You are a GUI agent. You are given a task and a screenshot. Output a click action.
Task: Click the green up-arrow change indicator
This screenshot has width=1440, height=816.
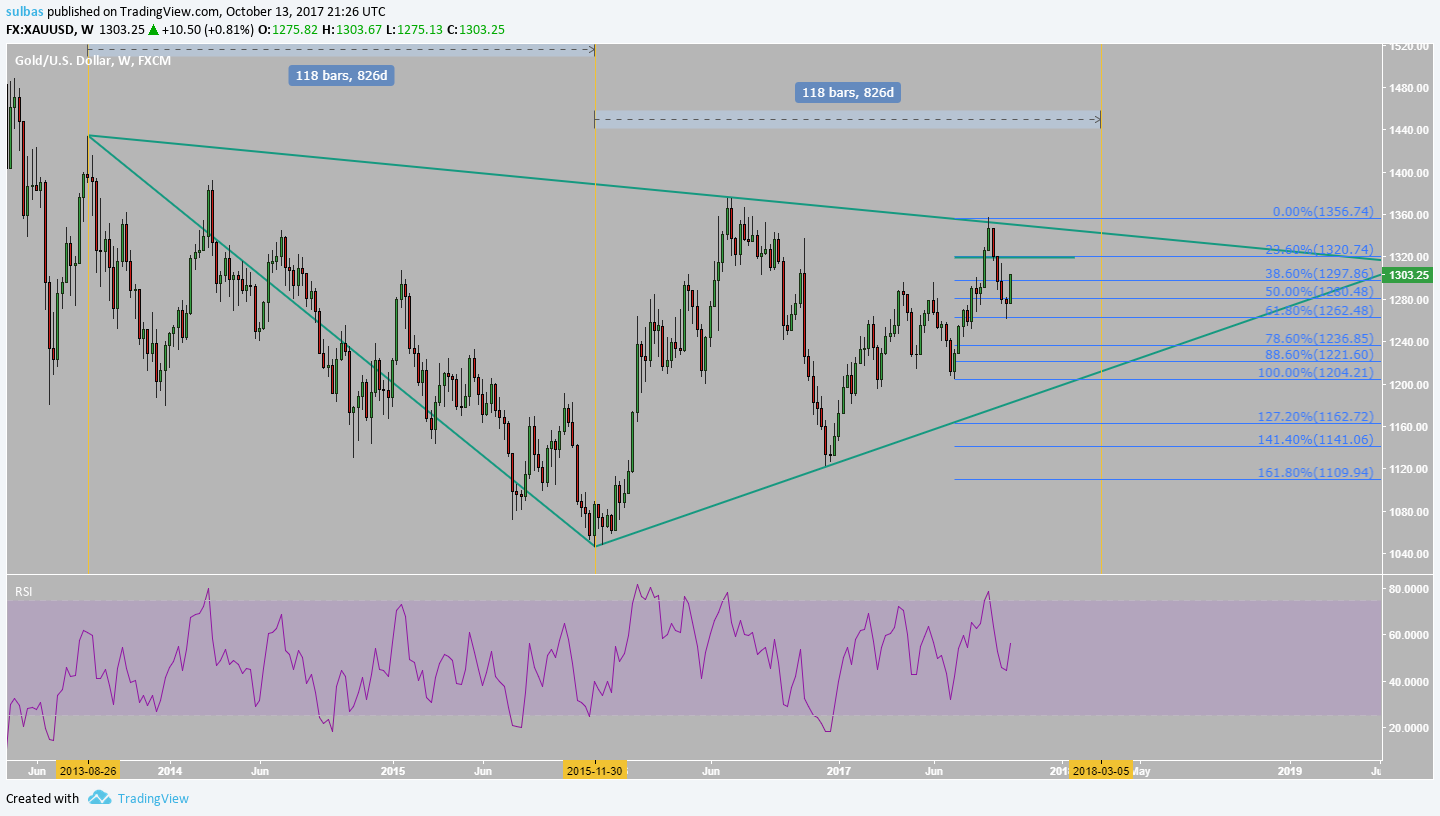click(153, 29)
